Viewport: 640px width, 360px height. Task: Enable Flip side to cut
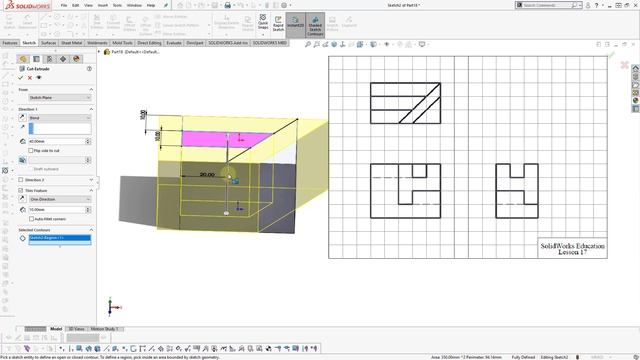click(31, 151)
